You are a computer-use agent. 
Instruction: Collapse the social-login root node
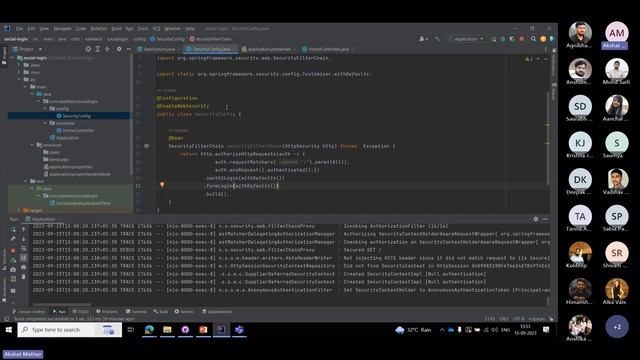click(12, 58)
